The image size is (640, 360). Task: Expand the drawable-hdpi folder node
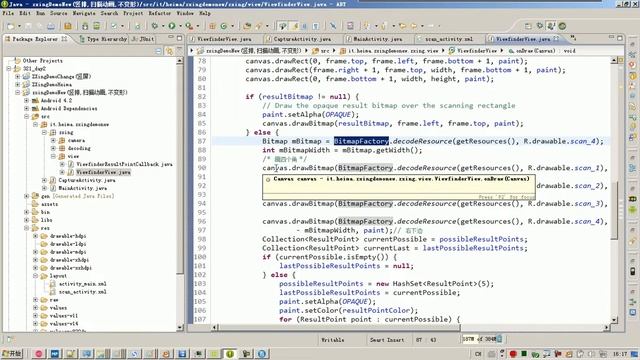(x=36, y=236)
